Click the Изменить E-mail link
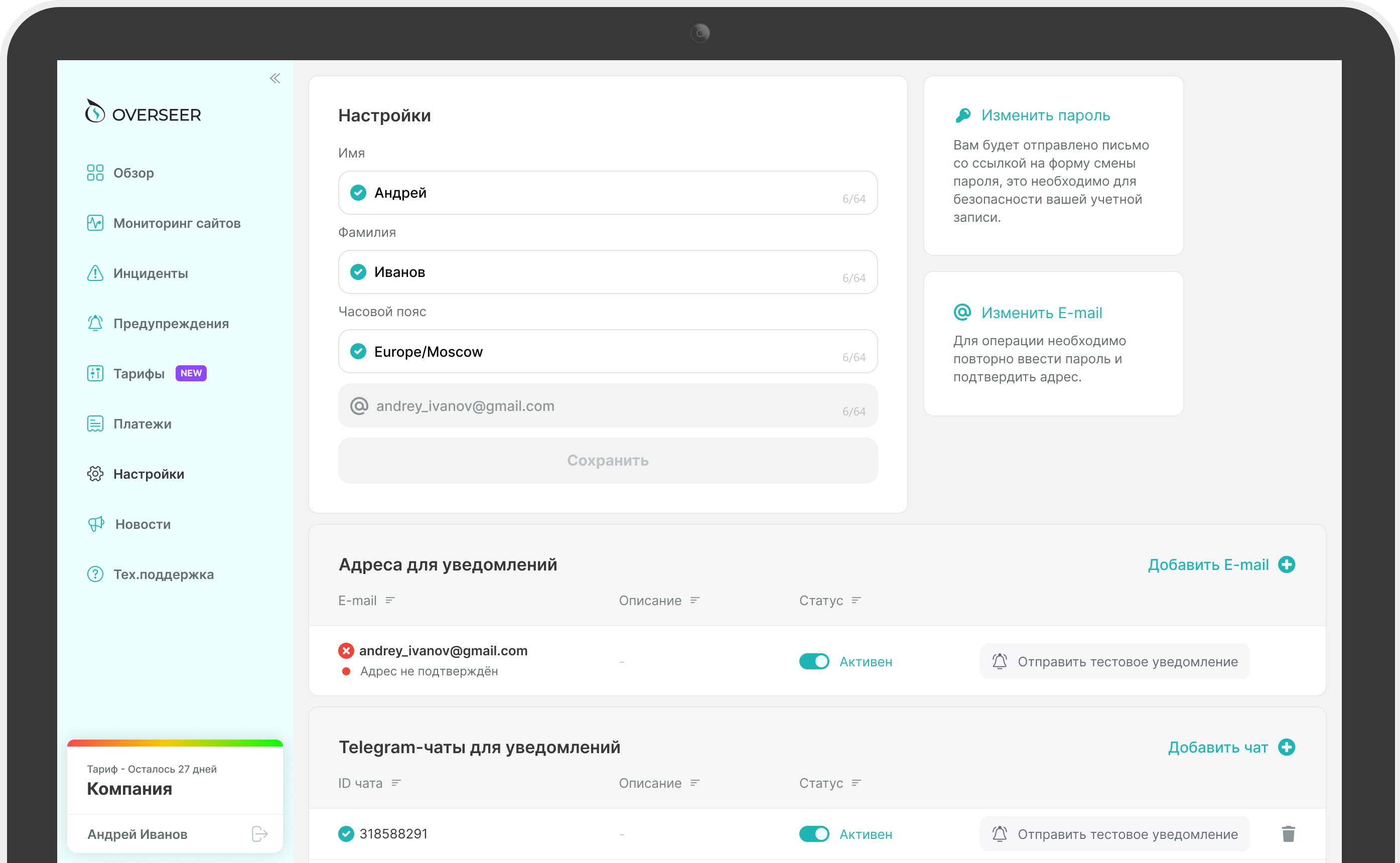The height and width of the screenshot is (863, 1400). [x=1041, y=313]
